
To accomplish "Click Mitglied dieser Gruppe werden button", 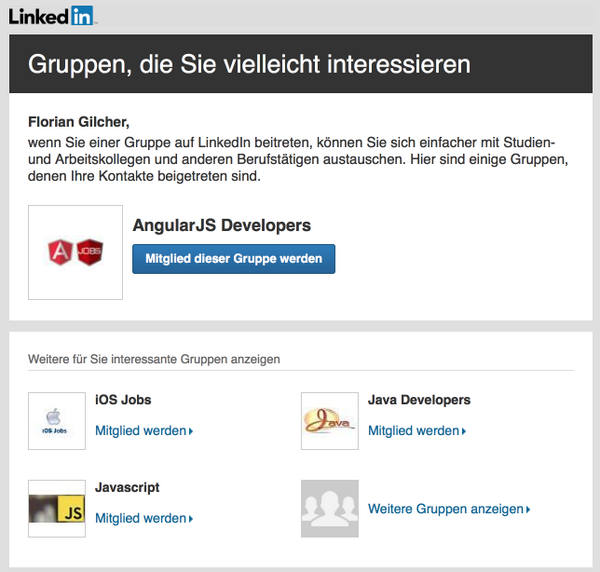I will tap(233, 259).
